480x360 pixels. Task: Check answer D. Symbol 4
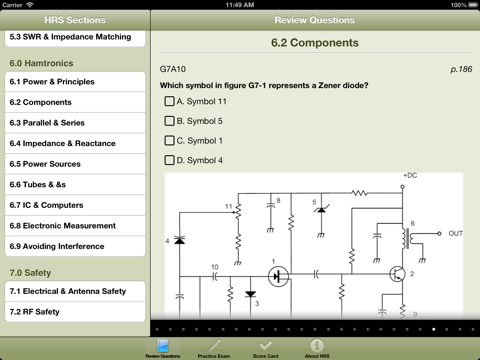[x=169, y=160]
